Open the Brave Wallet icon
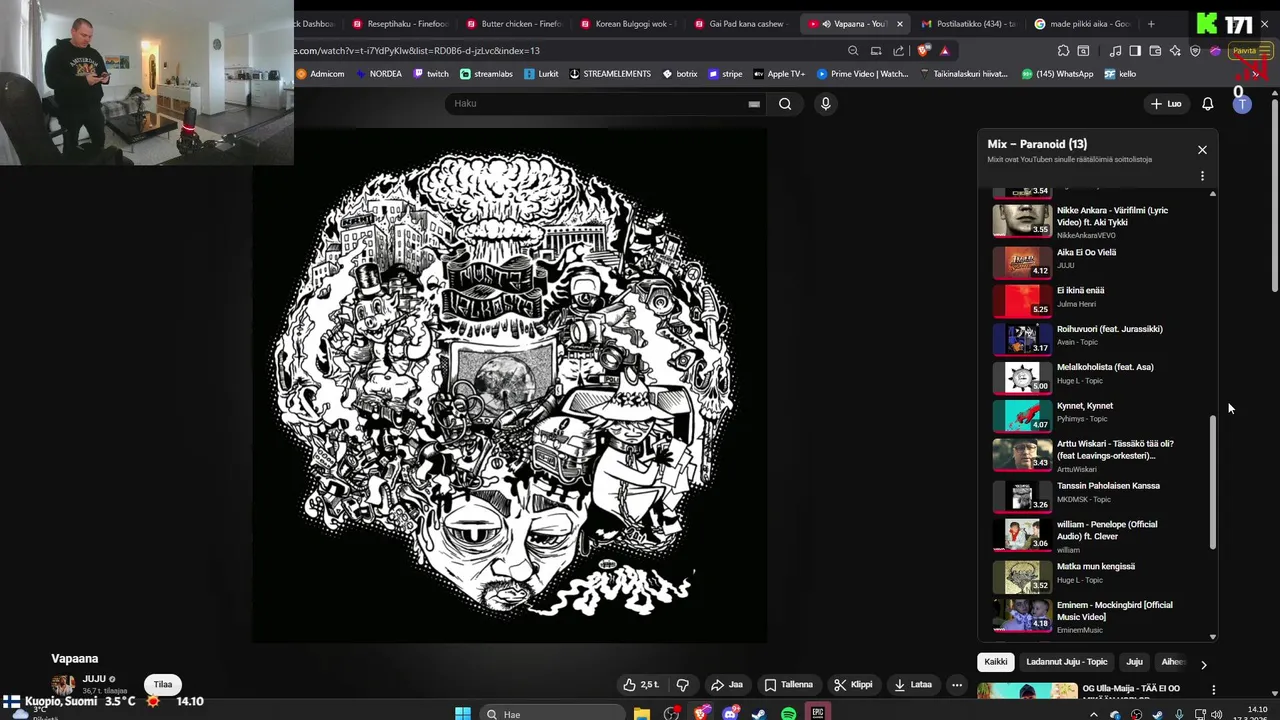1280x720 pixels. [1155, 51]
